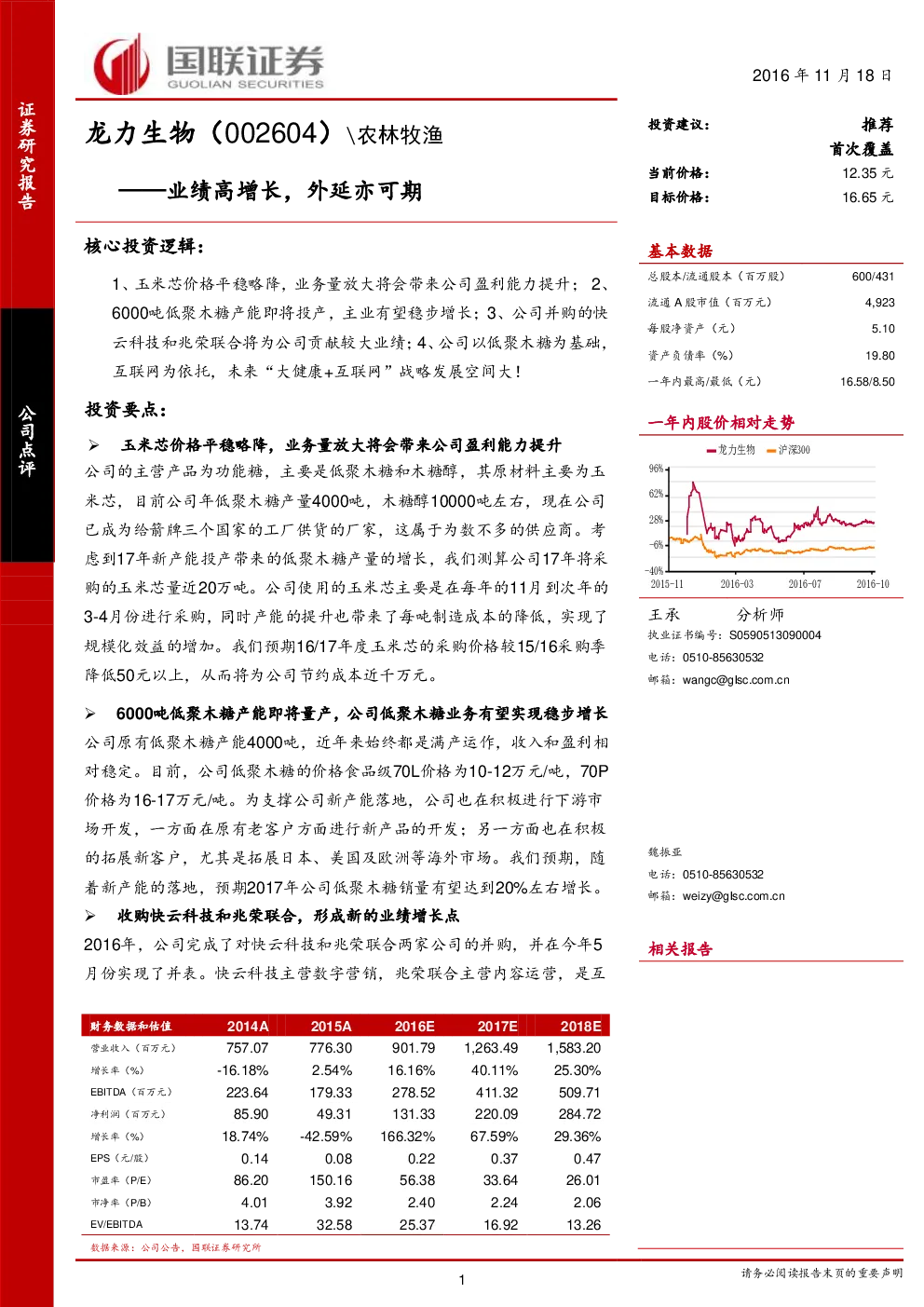This screenshot has height=1307, width=924.
Task: Click the 龙力生物 legend marker in chart
Action: coord(713,450)
